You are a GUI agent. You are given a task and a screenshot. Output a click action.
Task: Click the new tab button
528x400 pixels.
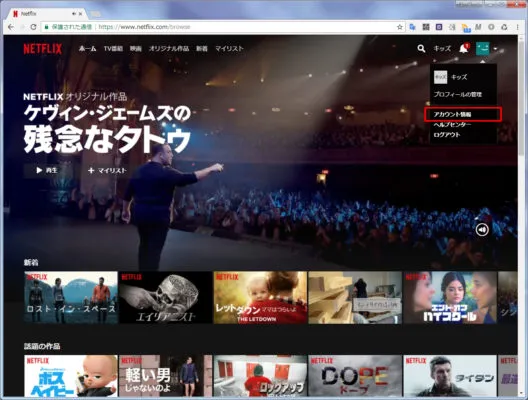[95, 14]
